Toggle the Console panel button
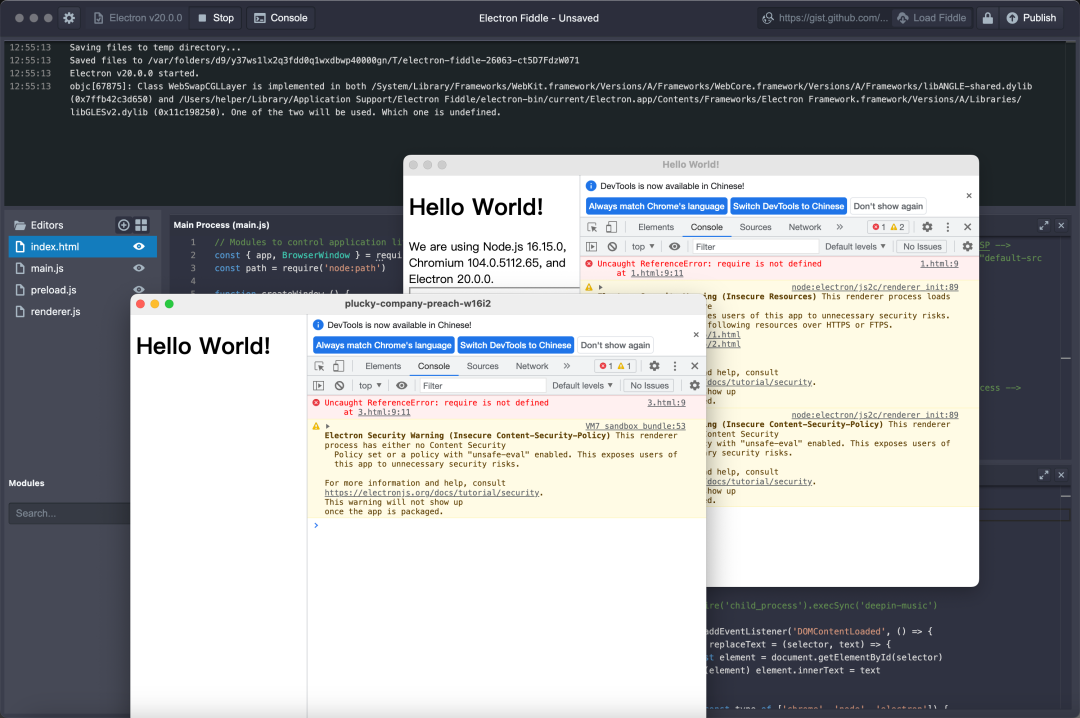 coord(280,18)
